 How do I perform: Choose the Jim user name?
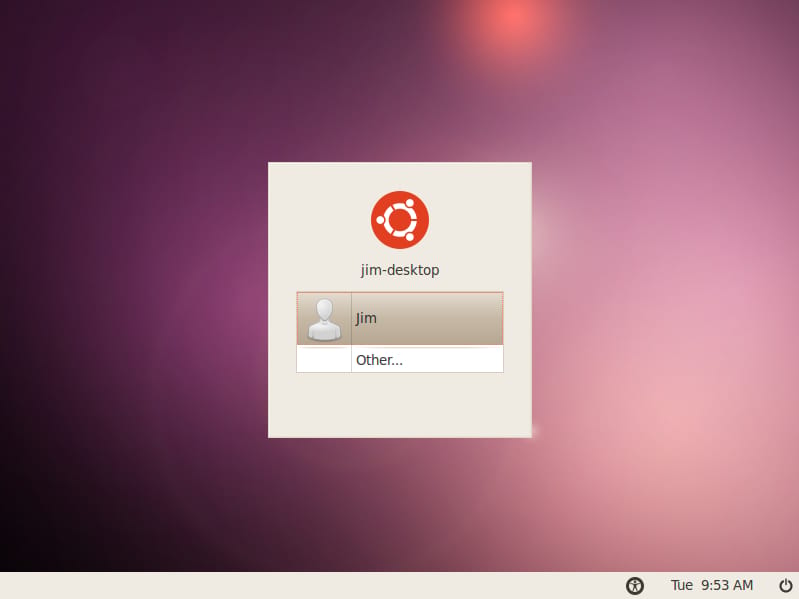[x=366, y=318]
